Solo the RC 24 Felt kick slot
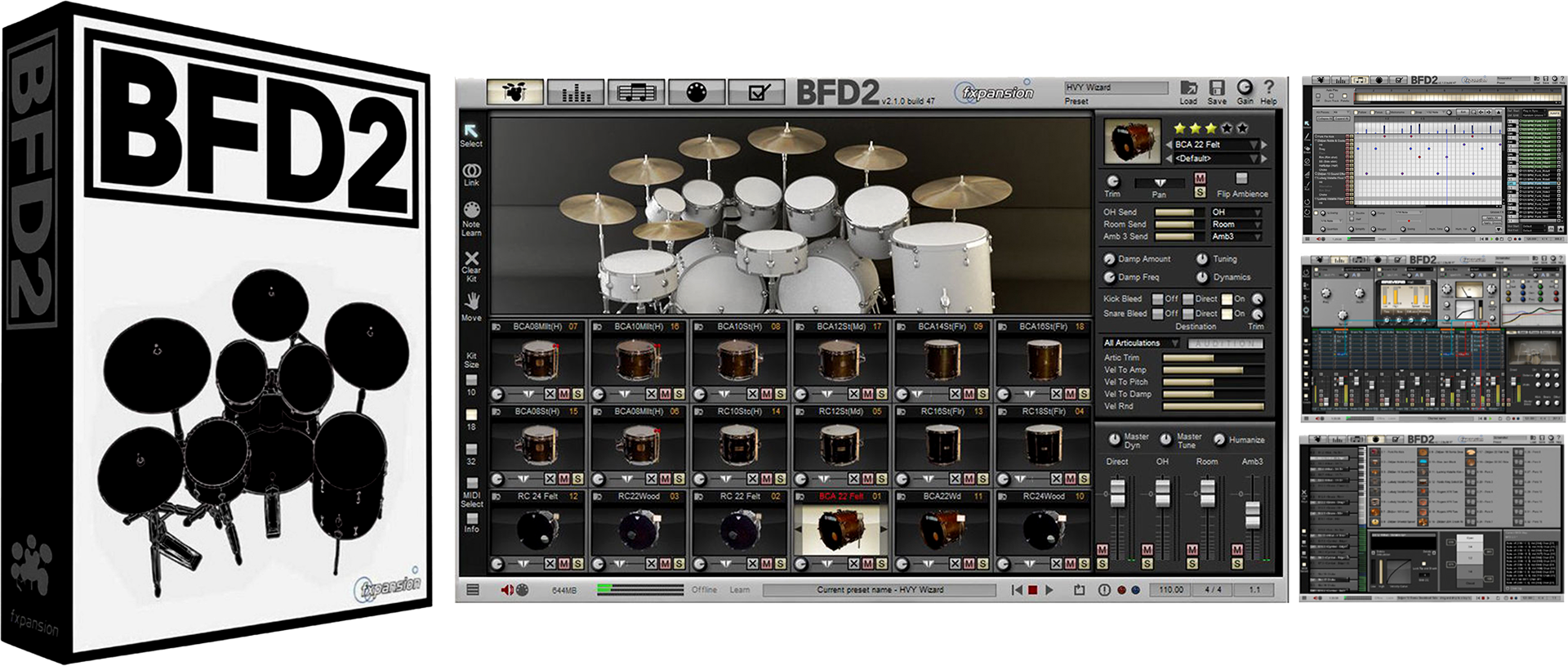The height and width of the screenshot is (666, 1568). [x=577, y=564]
